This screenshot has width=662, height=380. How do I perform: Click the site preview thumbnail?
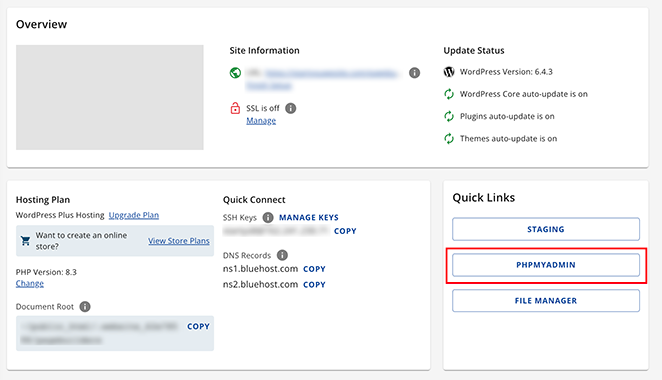[110, 98]
